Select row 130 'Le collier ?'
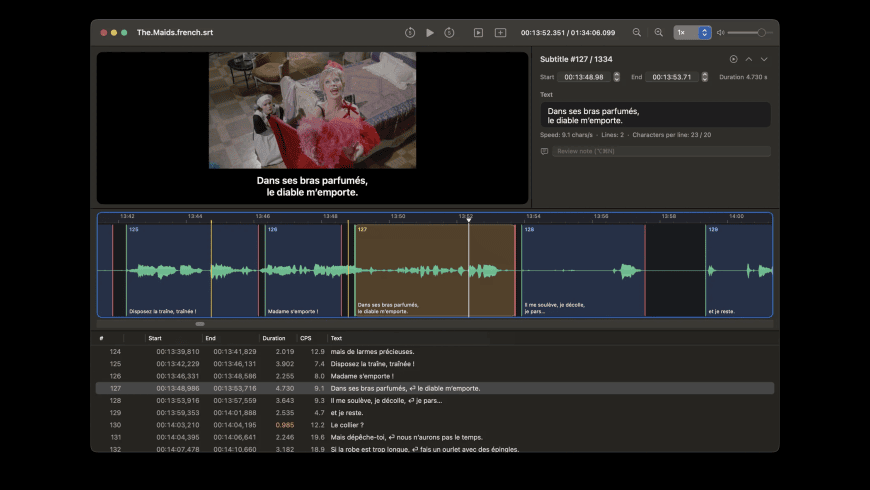870x490 pixels. click(x=435, y=425)
